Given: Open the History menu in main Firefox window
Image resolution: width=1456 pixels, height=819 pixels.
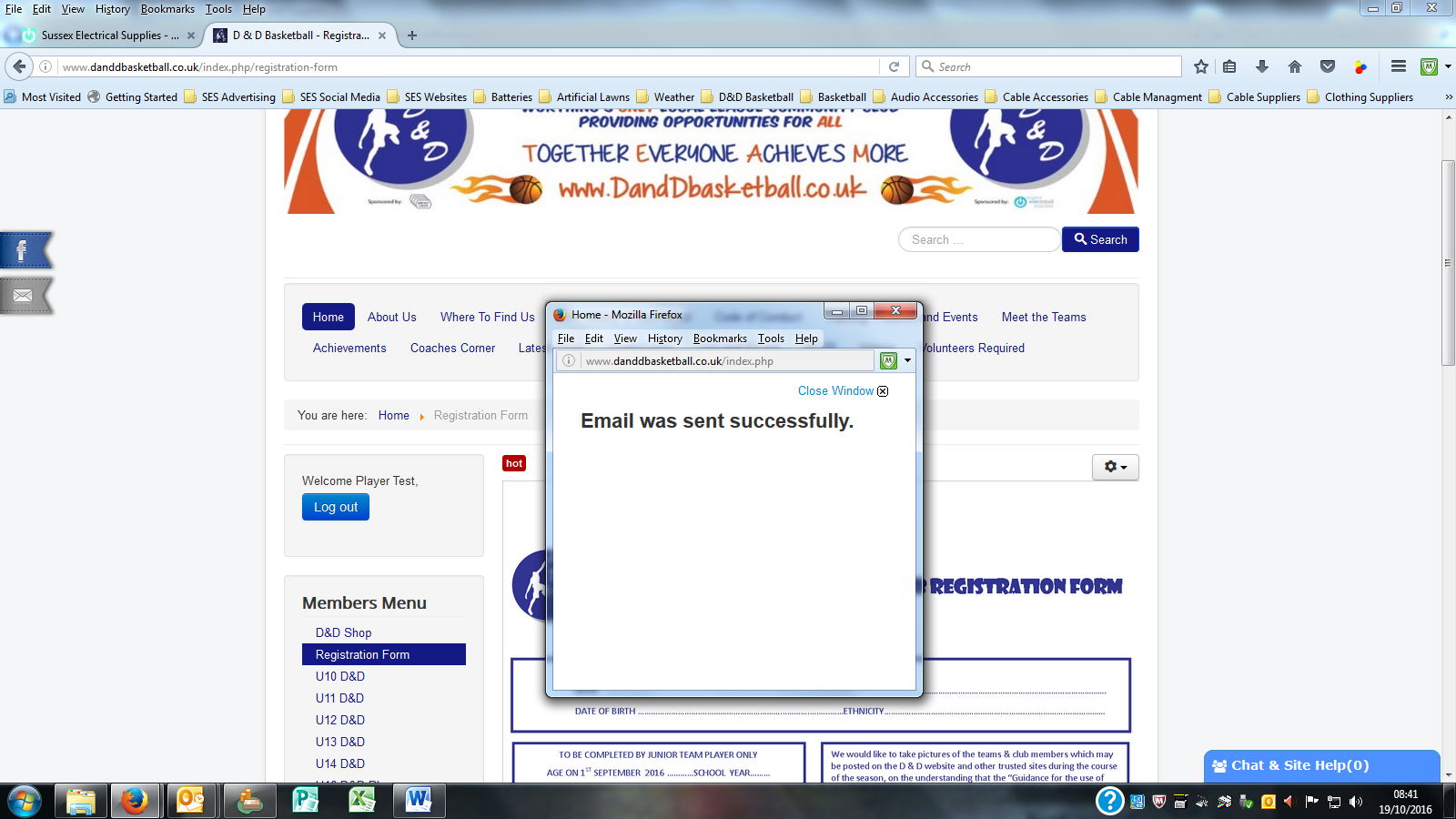Looking at the screenshot, I should pyautogui.click(x=113, y=9).
